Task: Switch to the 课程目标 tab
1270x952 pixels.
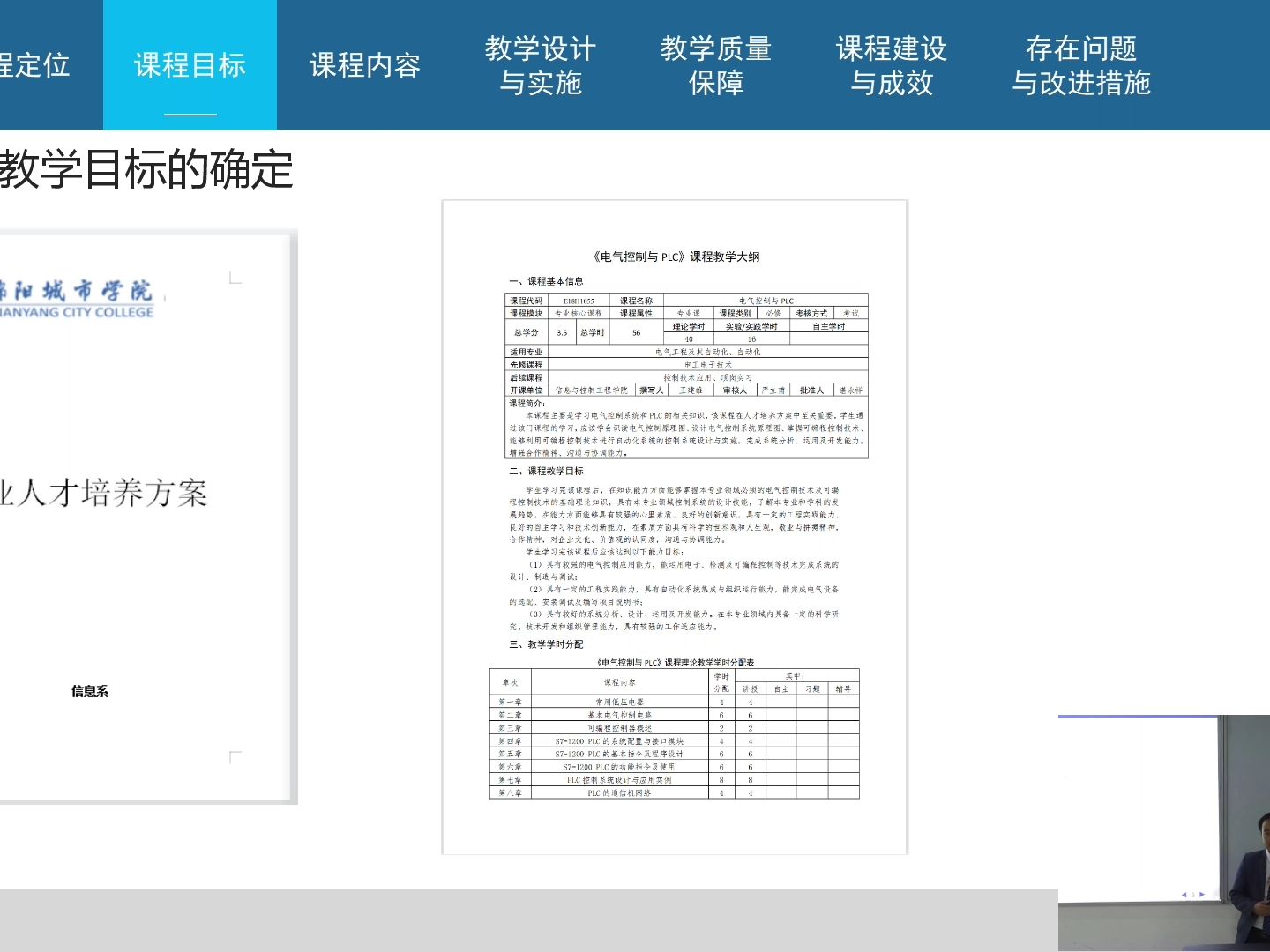Action: [x=190, y=65]
